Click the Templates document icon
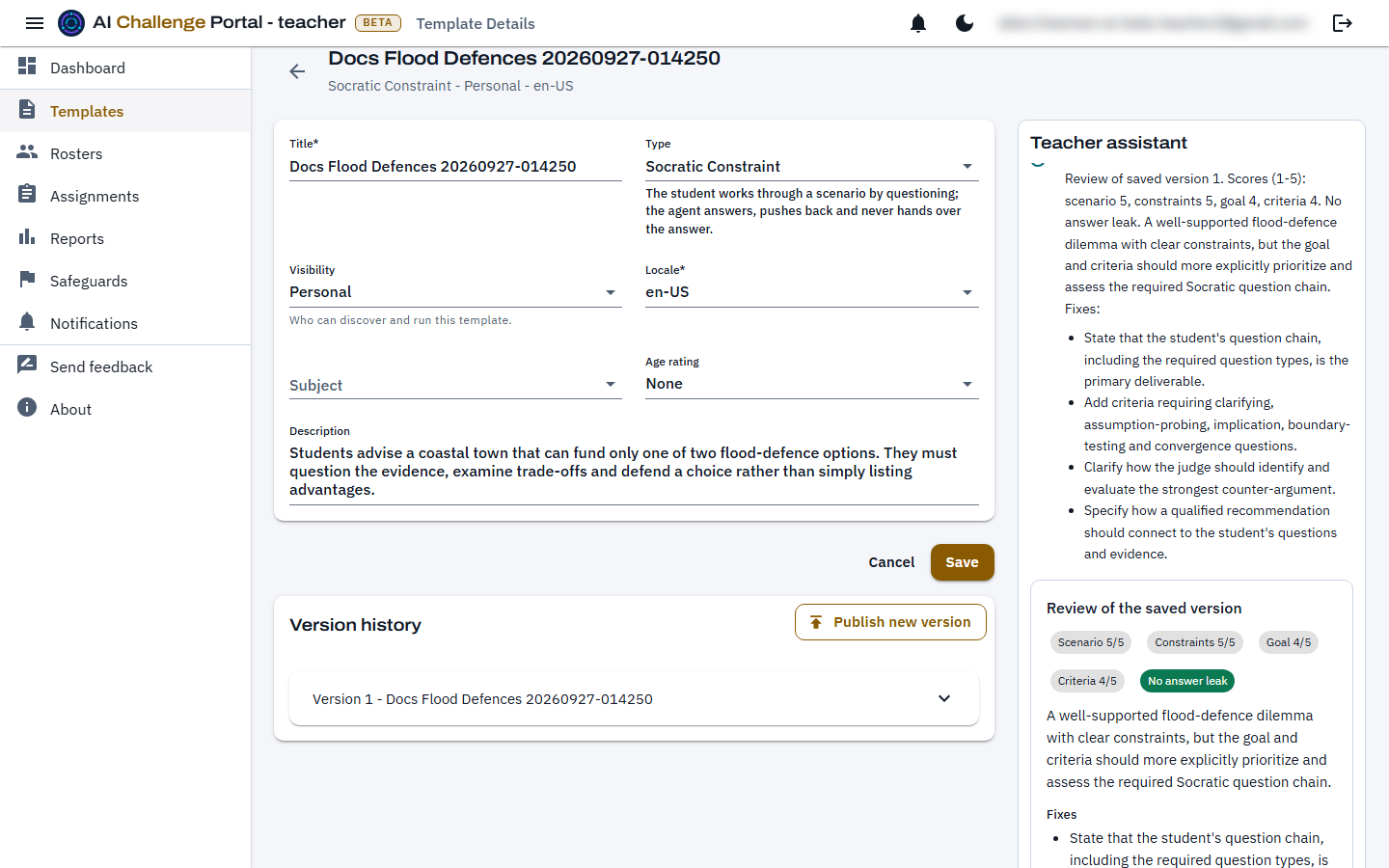This screenshot has width=1389, height=868. [27, 110]
